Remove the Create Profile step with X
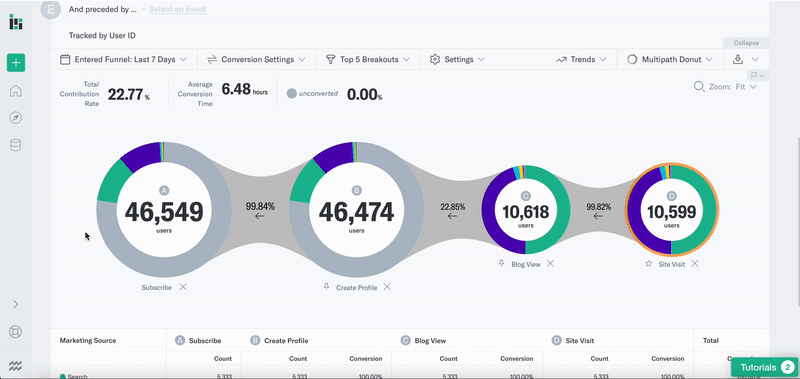Viewport: 800px width, 379px height. (387, 287)
